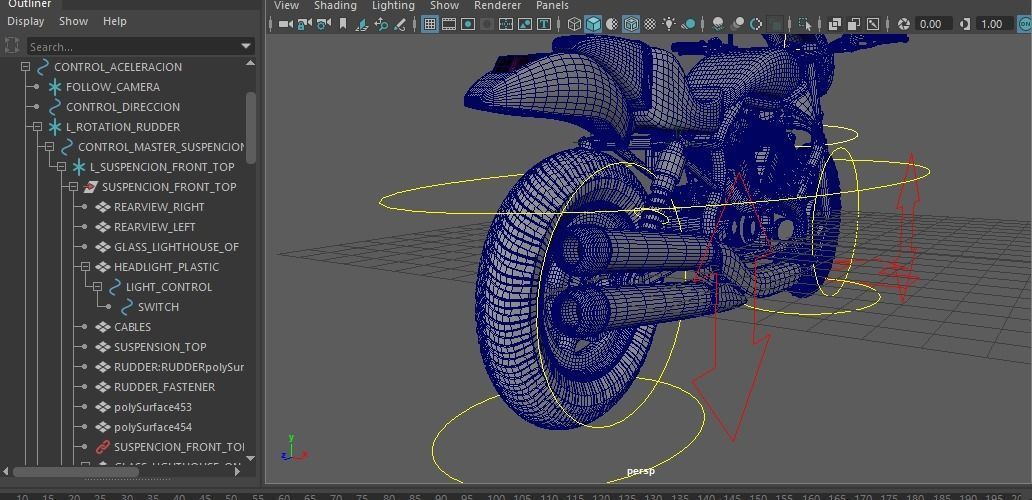This screenshot has height=500, width=1032.
Task: Click the Outliner Search field
Action: pos(133,47)
